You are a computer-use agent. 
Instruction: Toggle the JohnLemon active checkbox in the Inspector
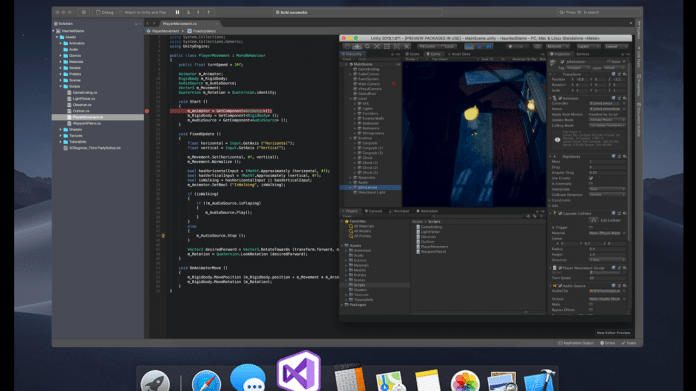(562, 62)
